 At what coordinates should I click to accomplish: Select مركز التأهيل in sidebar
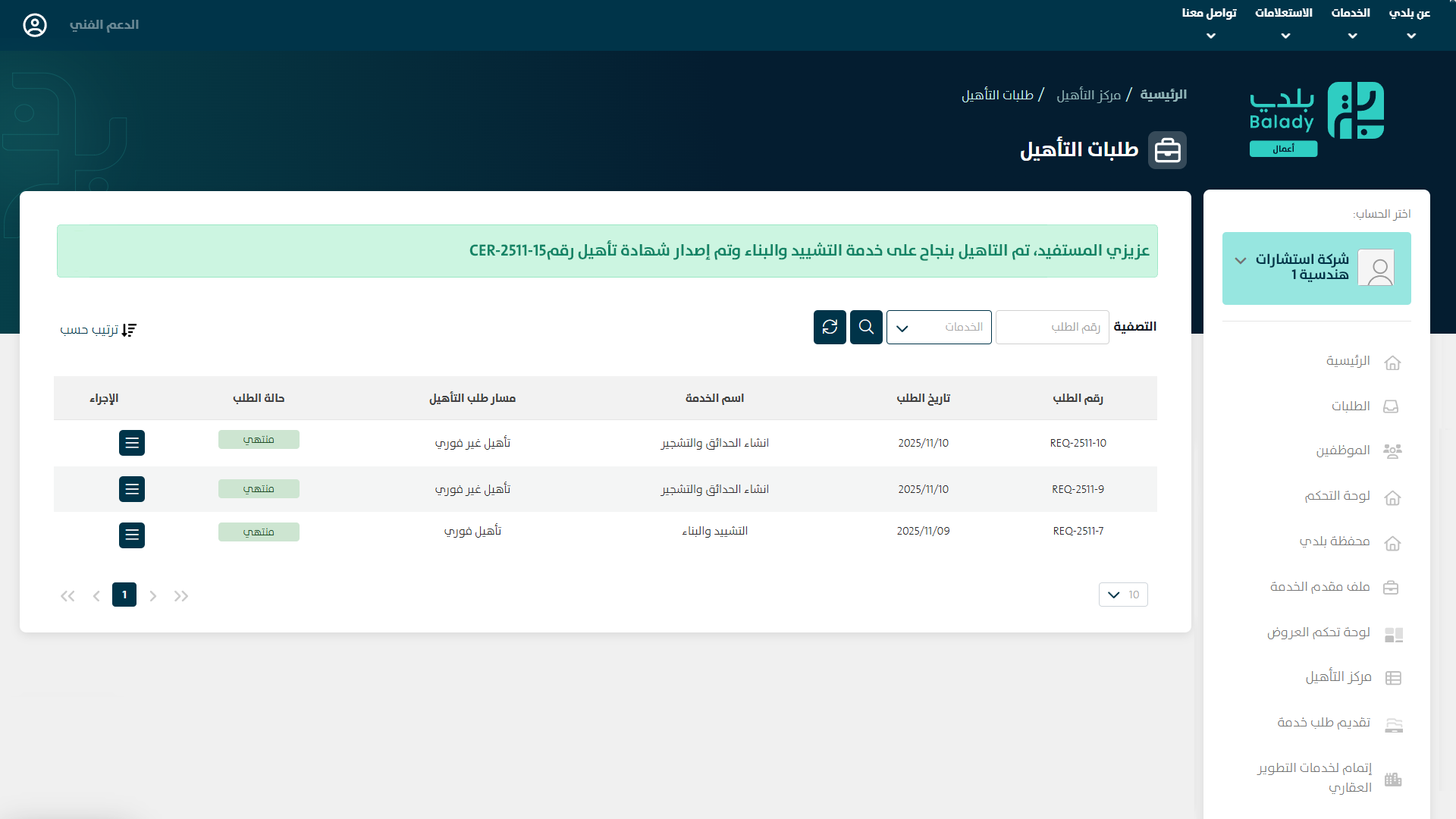click(x=1338, y=677)
